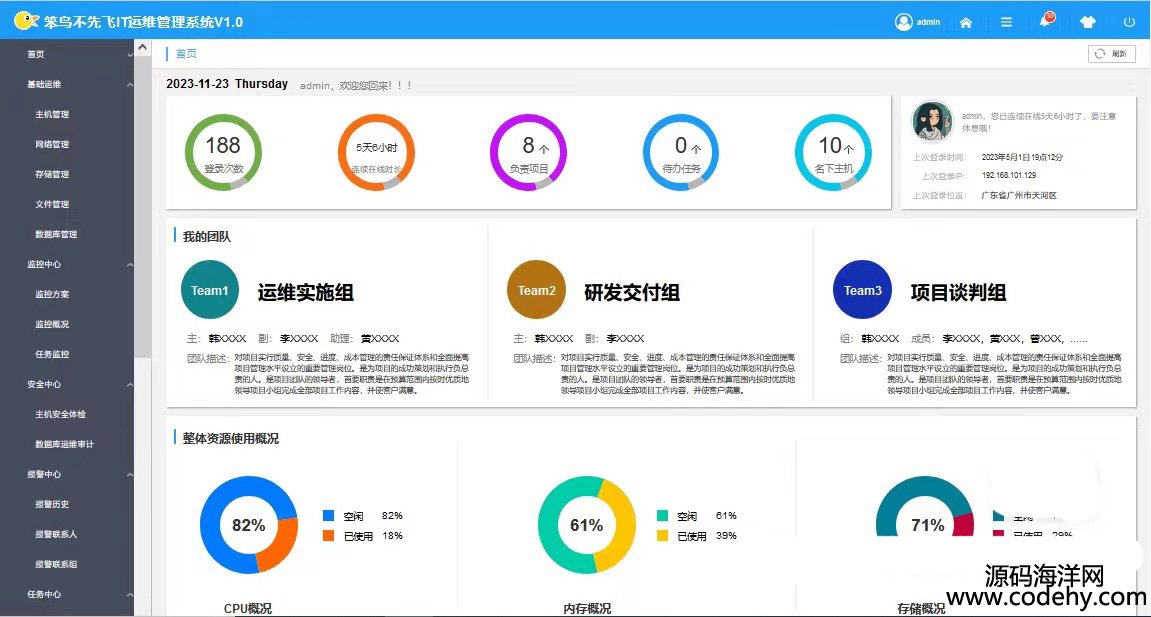
Task: Toggle the 已使用 CPU legend swatch
Action: pos(328,536)
